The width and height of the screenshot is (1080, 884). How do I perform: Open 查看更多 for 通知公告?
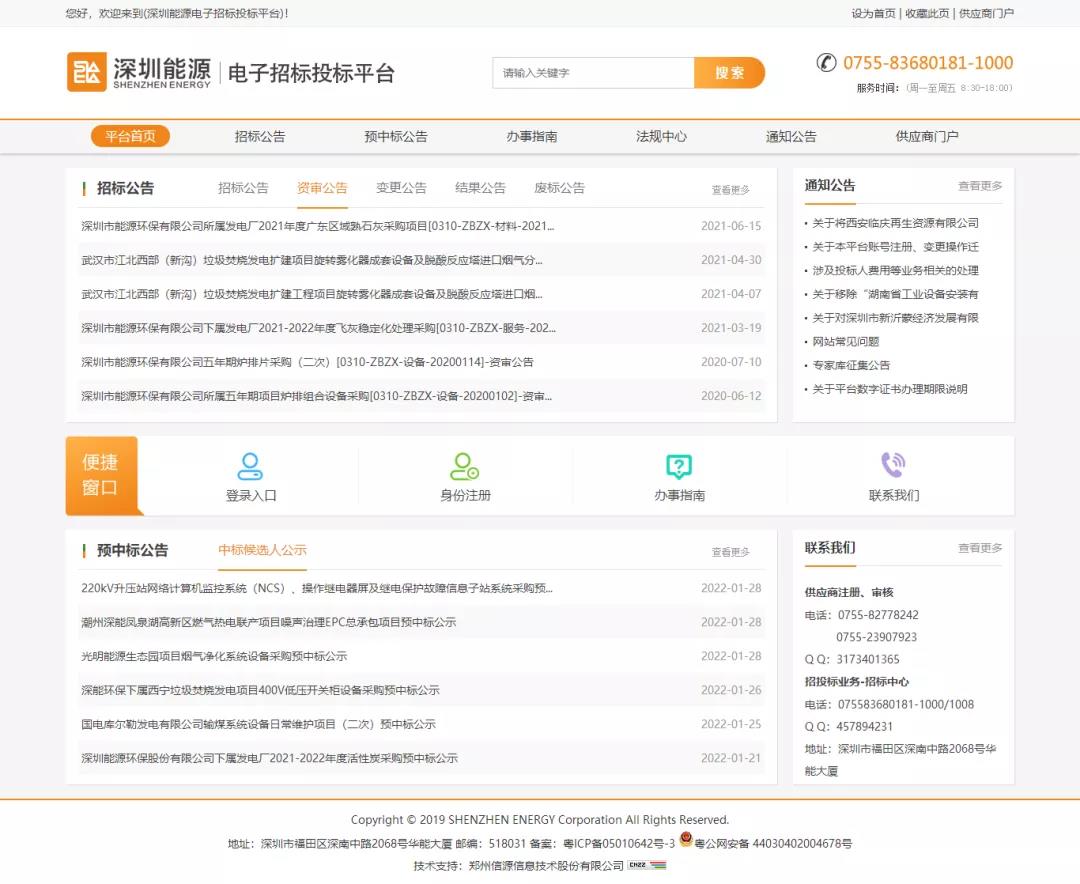coord(979,185)
